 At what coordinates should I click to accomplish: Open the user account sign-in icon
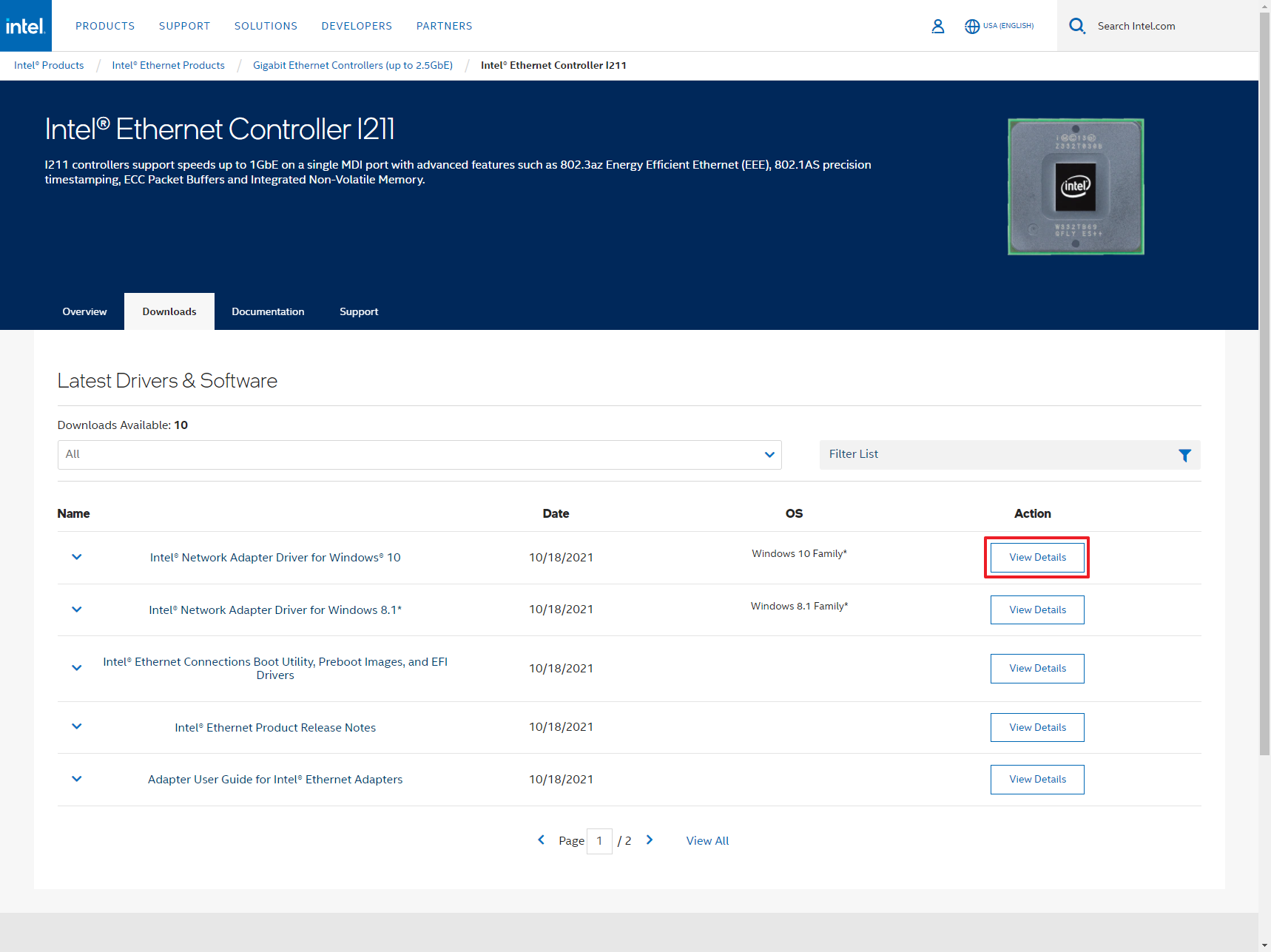click(937, 26)
